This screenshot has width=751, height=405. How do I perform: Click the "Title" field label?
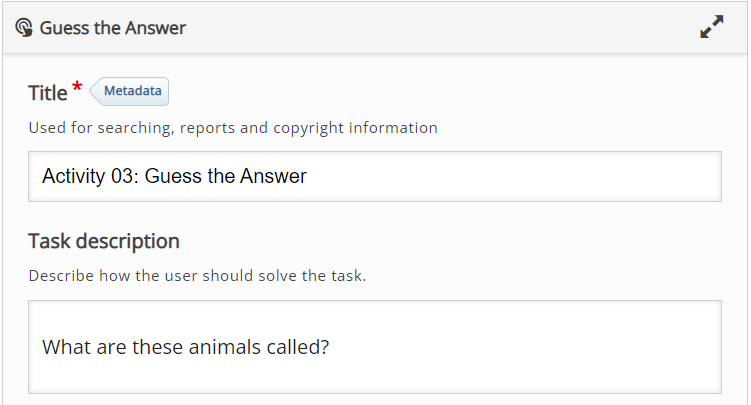(47, 93)
